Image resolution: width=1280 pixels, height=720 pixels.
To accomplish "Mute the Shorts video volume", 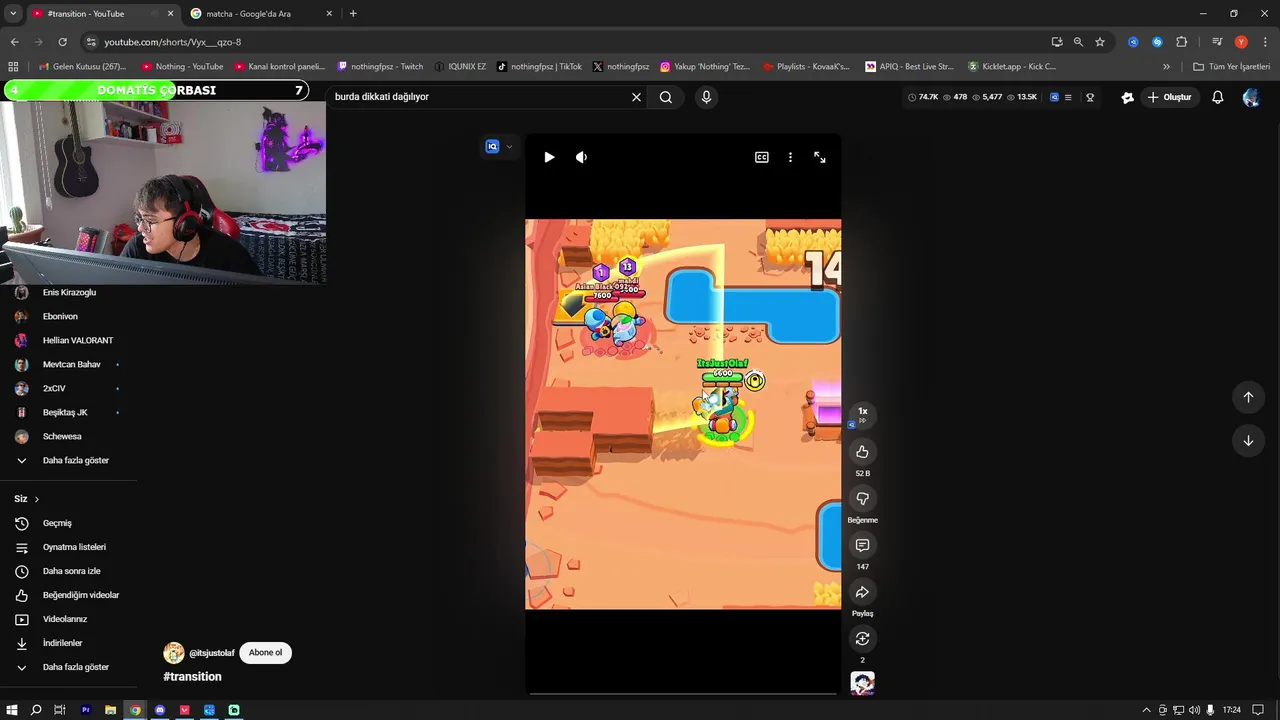I will point(581,157).
